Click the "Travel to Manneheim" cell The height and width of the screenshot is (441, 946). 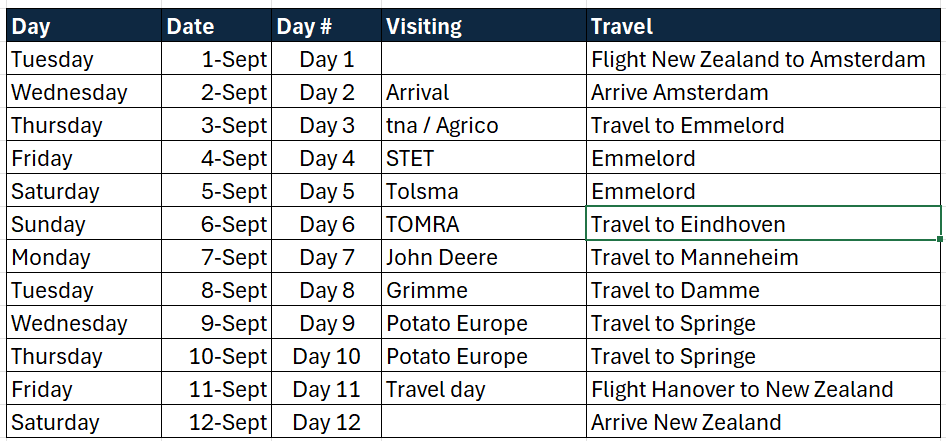pos(763,257)
